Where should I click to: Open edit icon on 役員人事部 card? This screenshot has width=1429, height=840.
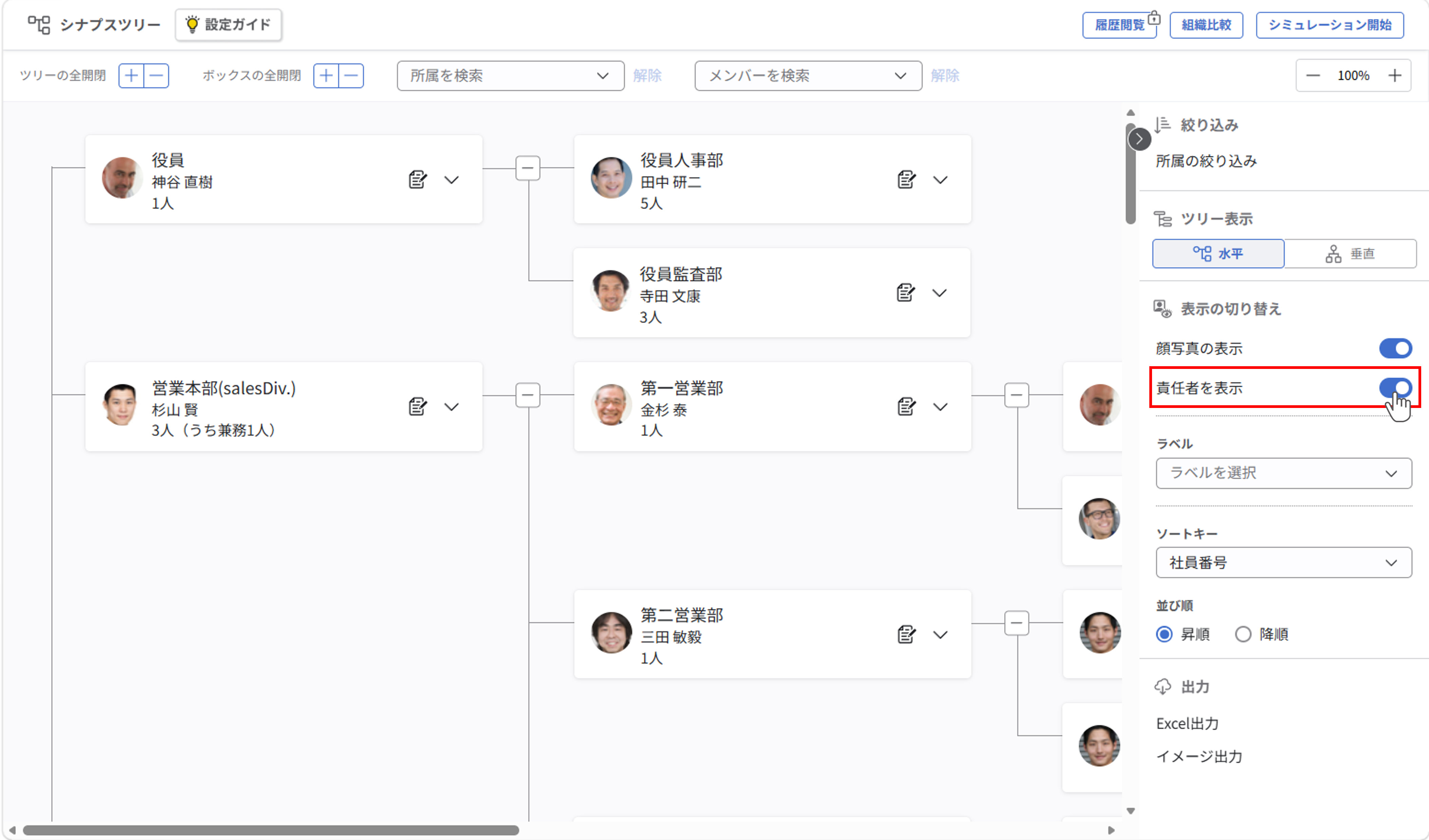click(906, 179)
